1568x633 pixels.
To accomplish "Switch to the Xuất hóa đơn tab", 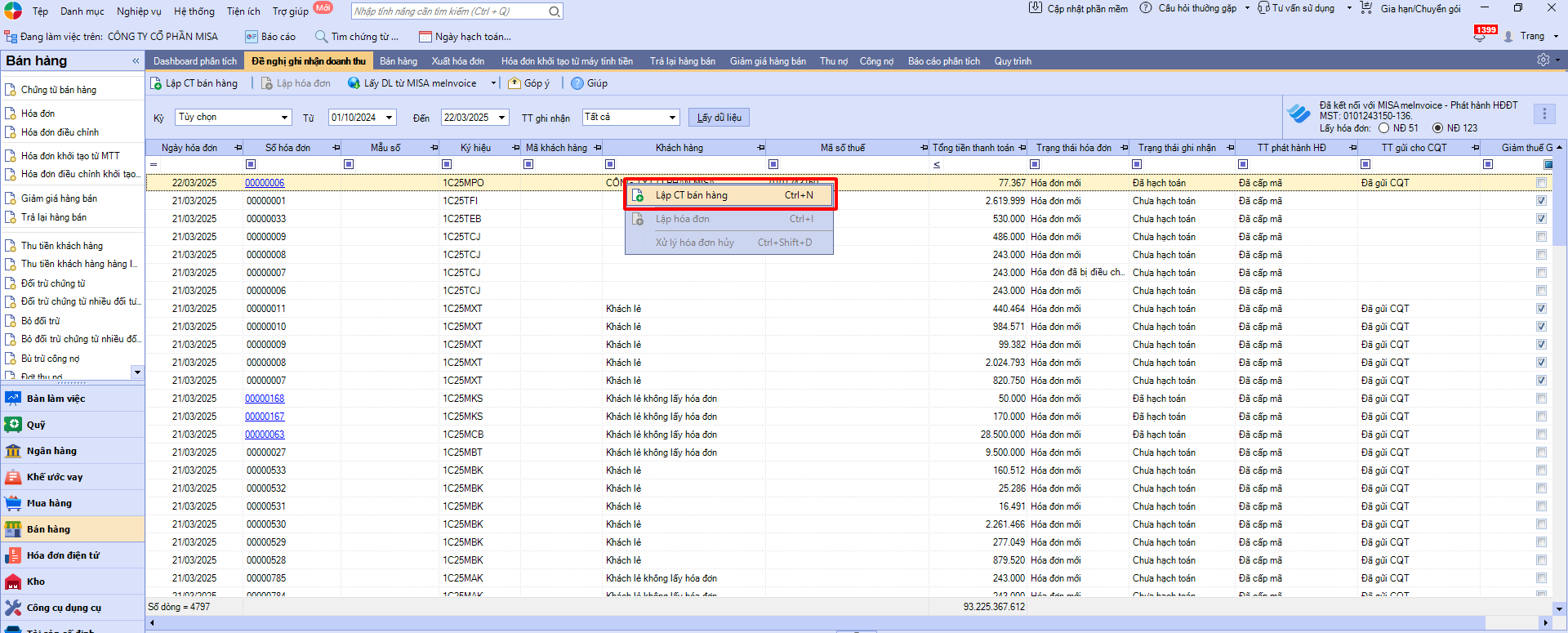I will coord(457,61).
